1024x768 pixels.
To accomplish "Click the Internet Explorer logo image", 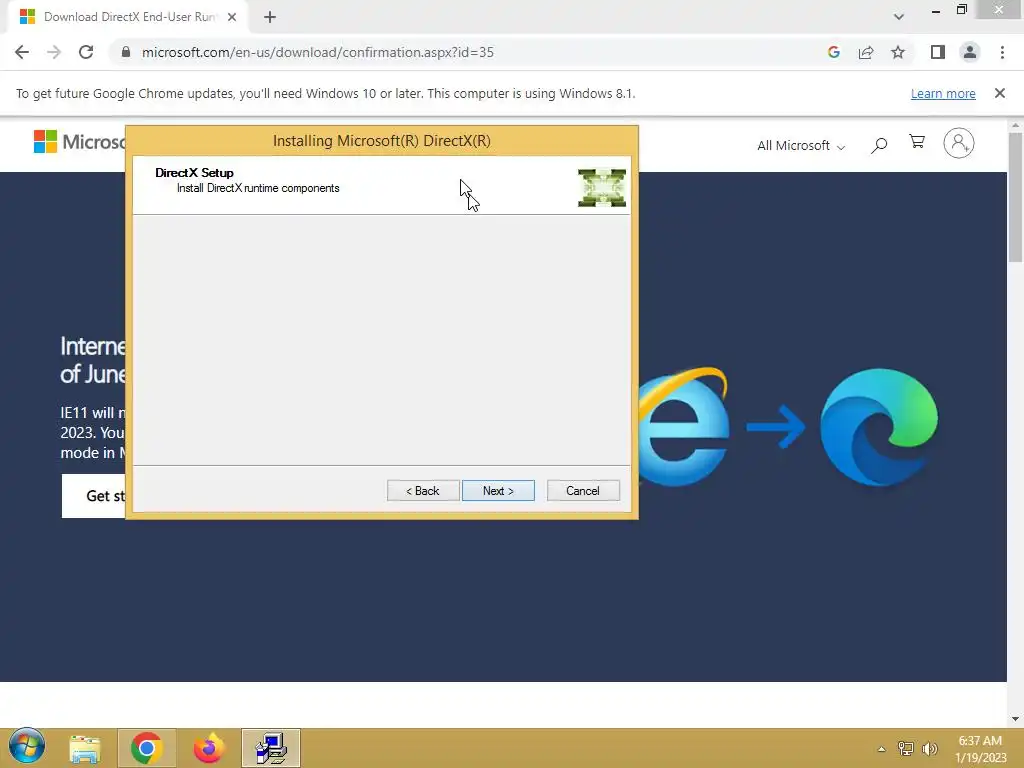I will [683, 426].
